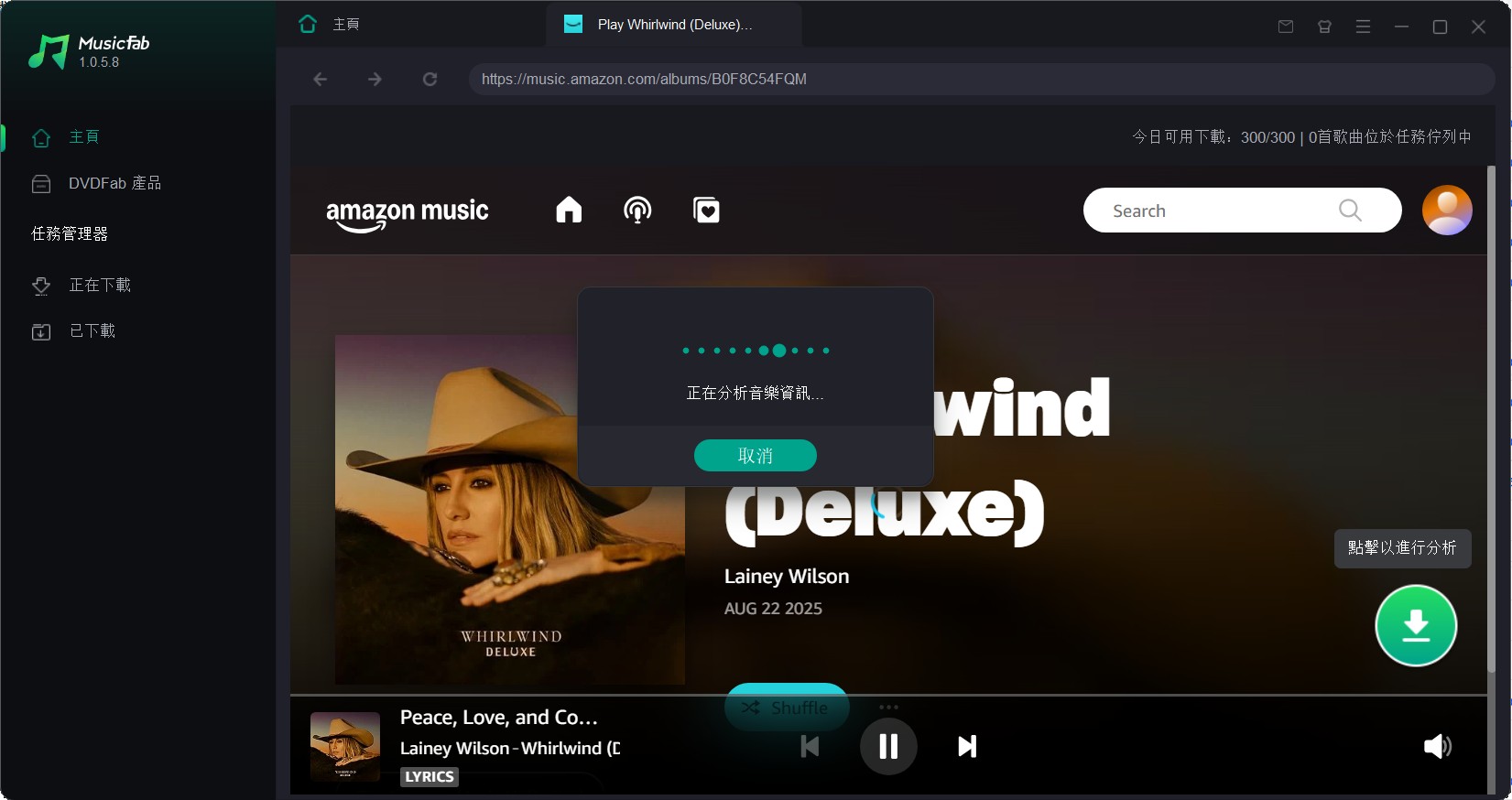Mute the volume speaker icon
1512x800 pixels.
click(1438, 747)
